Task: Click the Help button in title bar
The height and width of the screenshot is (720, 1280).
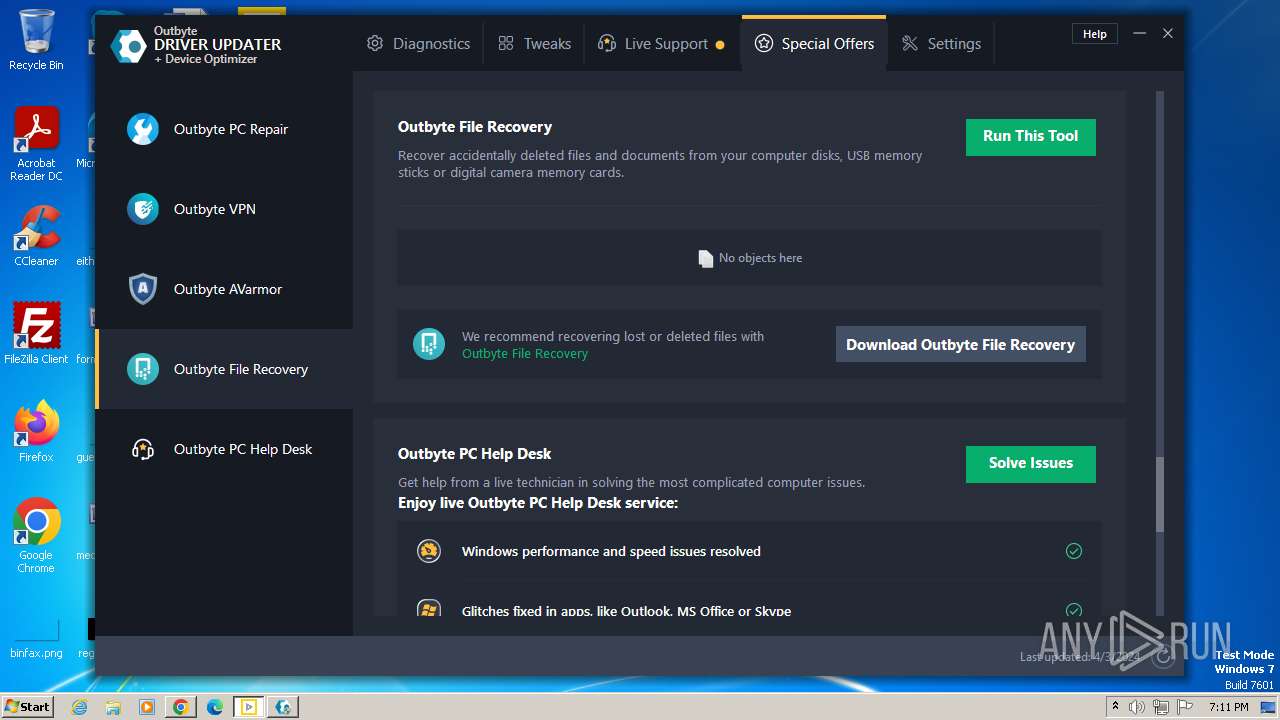Action: tap(1095, 34)
